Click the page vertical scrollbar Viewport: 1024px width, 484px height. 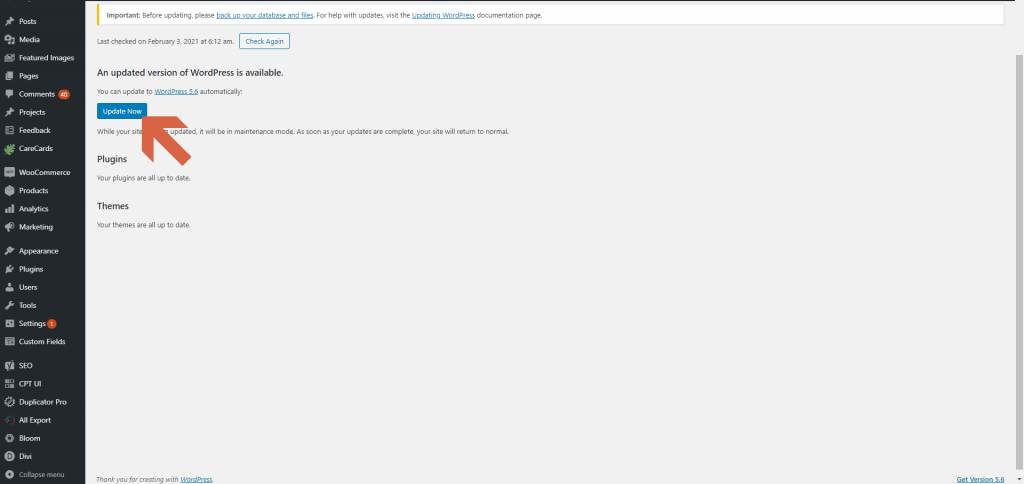pos(1019,261)
